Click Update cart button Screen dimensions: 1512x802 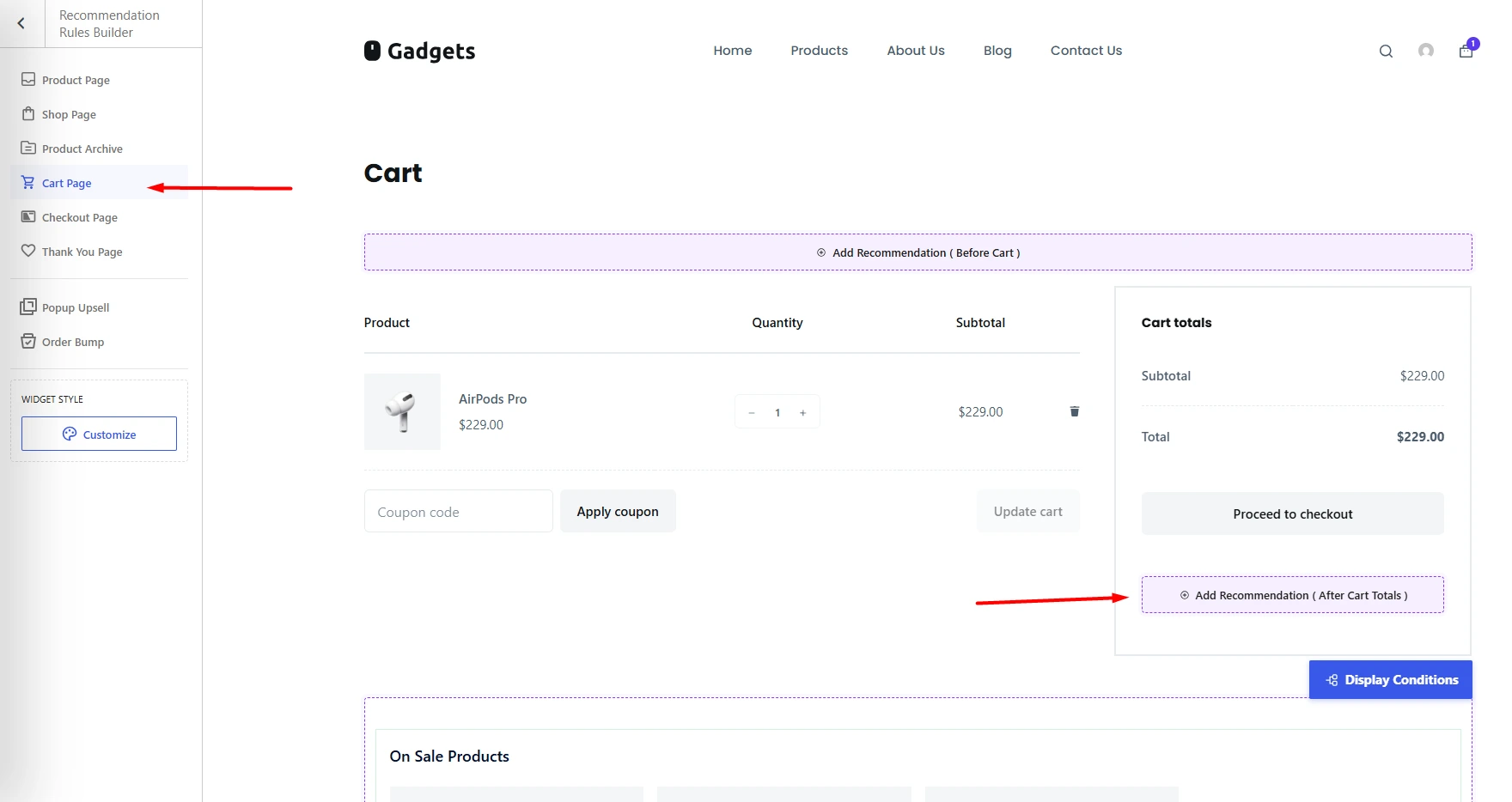[x=1027, y=512]
